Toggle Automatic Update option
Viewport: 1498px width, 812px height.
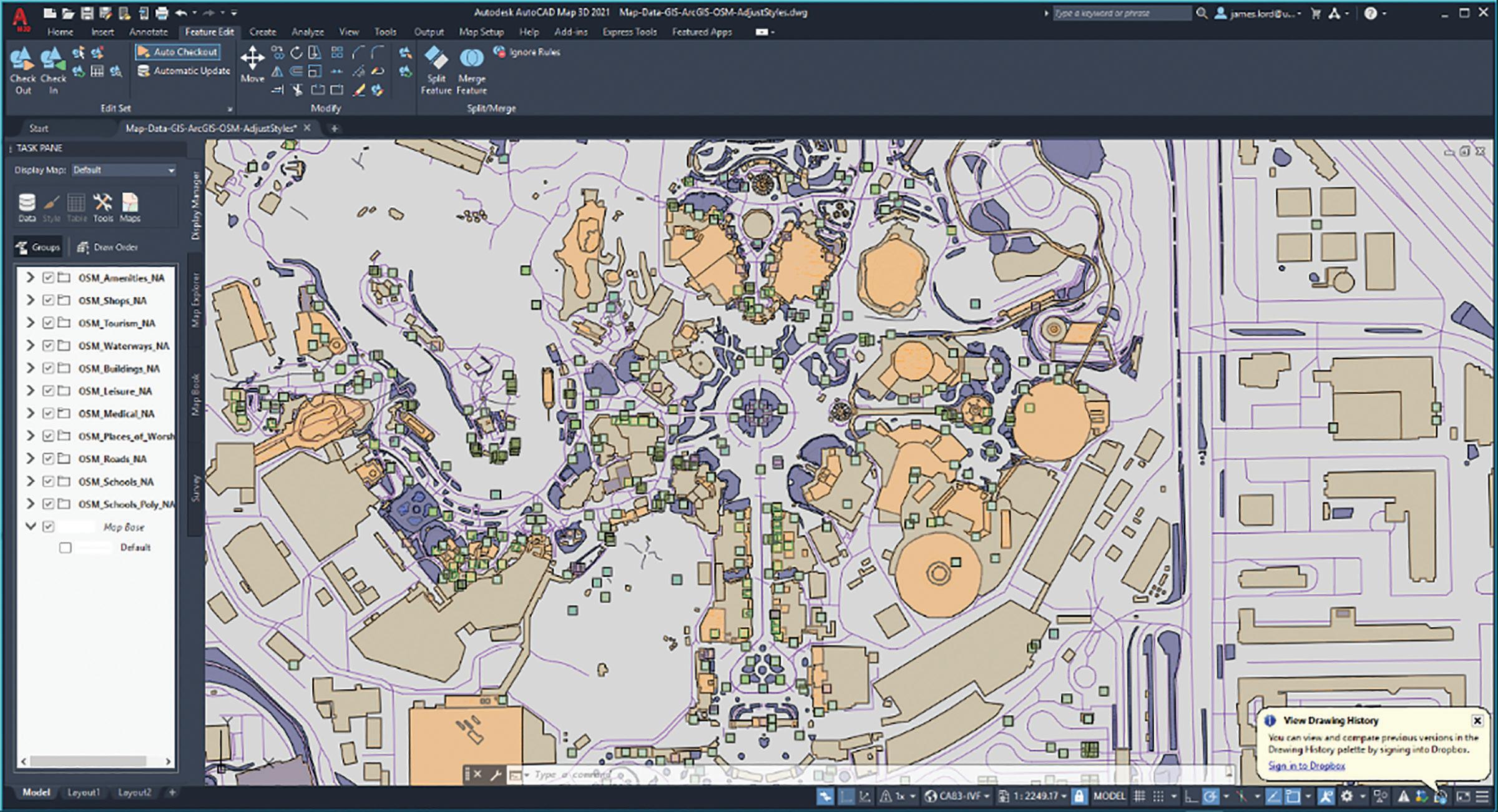point(184,71)
